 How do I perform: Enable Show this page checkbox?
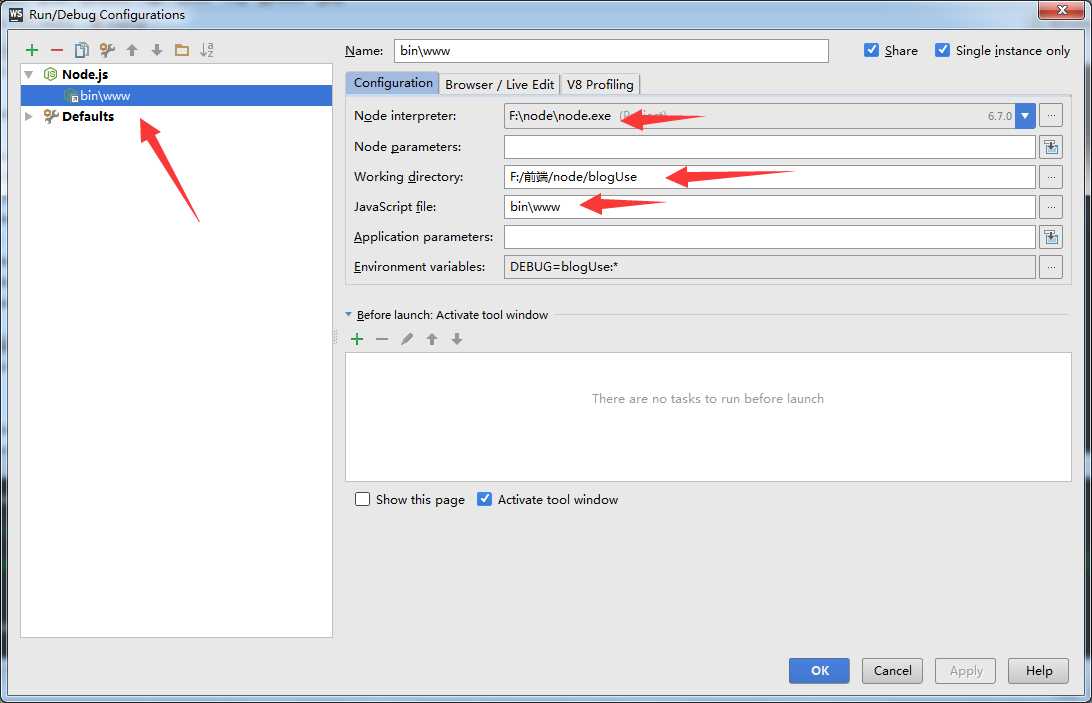click(362, 499)
